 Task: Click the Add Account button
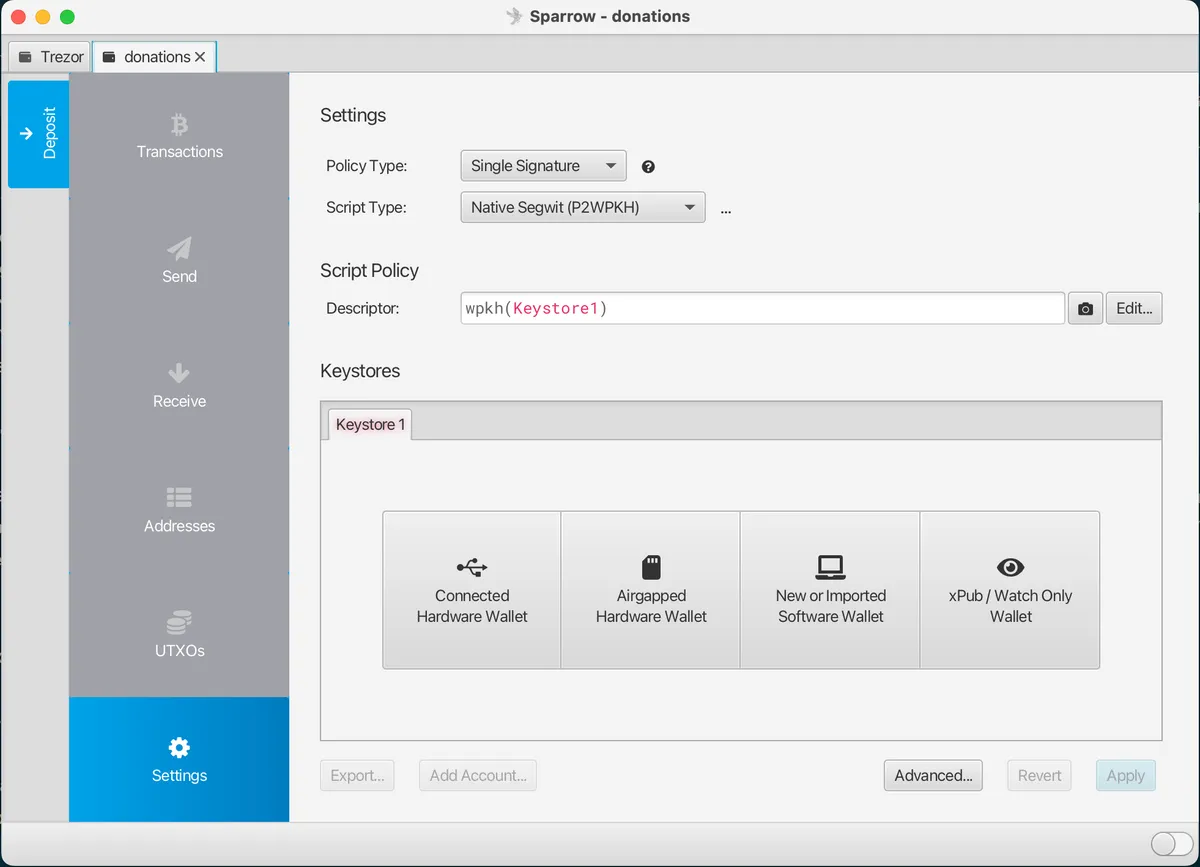[x=478, y=775]
